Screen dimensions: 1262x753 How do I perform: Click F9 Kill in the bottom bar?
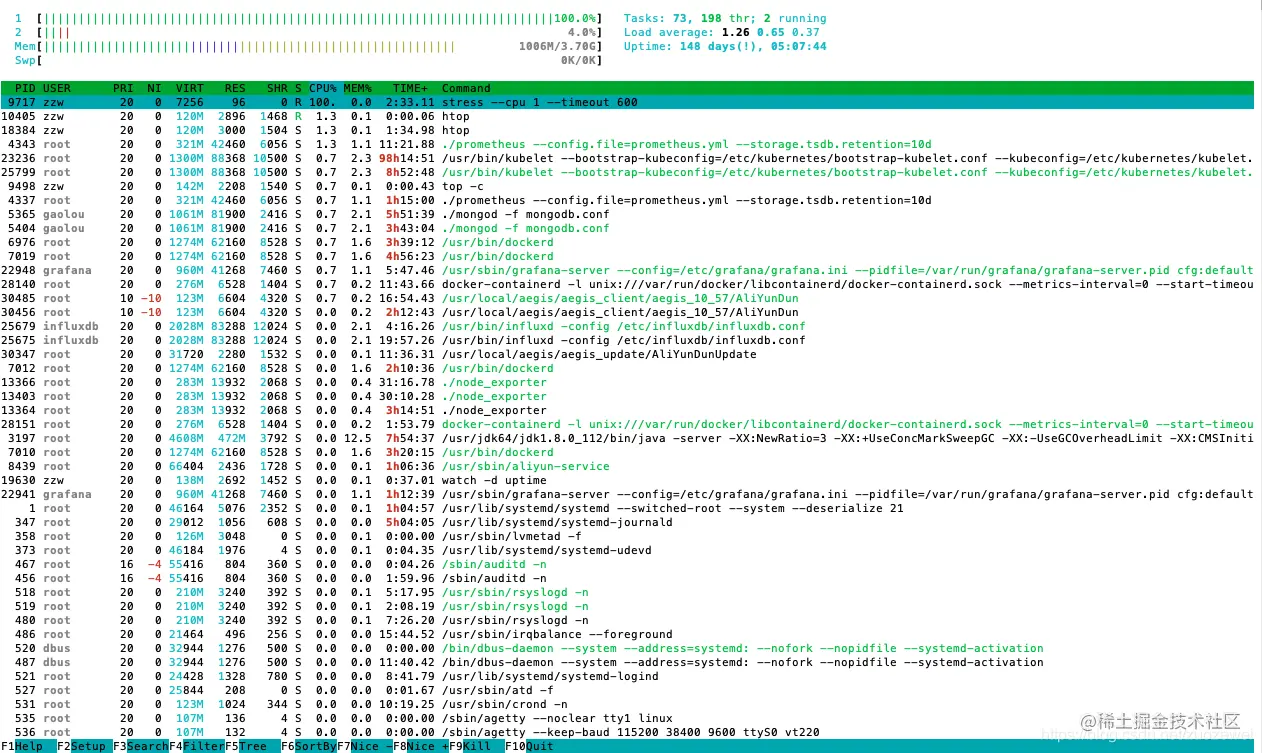coord(476,746)
